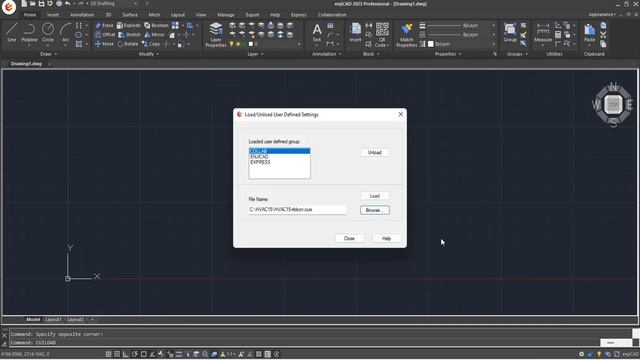The width and height of the screenshot is (640, 360).
Task: Choose the Rotate tool
Action: point(128,44)
